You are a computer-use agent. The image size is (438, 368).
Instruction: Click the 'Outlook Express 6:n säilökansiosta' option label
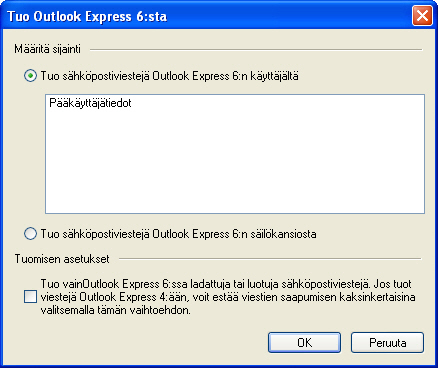(x=234, y=234)
